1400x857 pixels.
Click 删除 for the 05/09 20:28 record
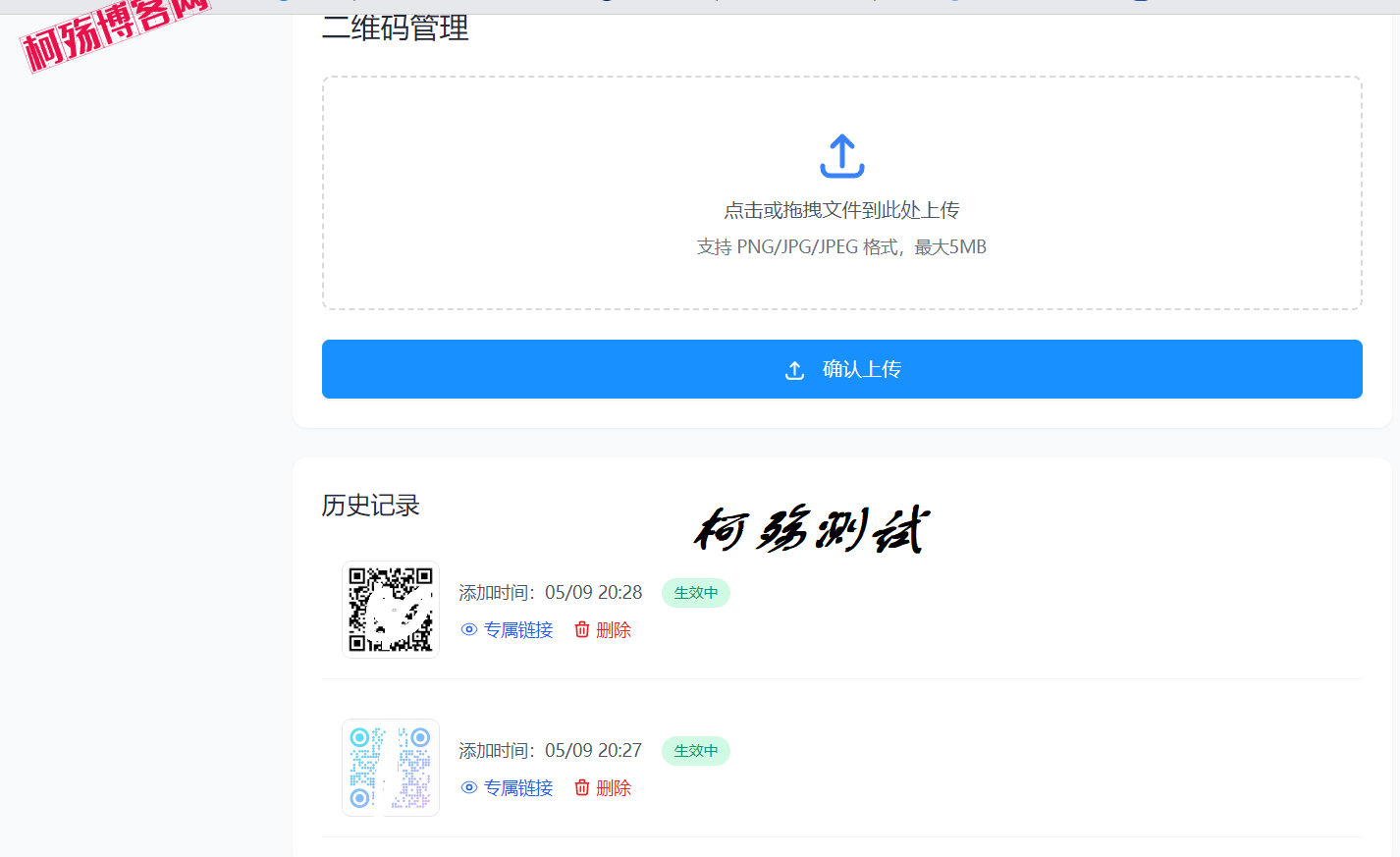point(603,630)
